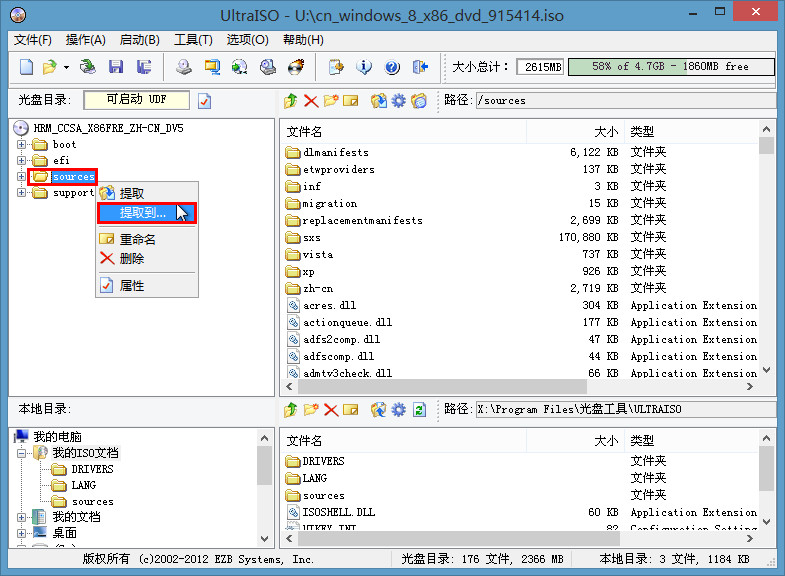Click the 2615MB total size field

coord(540,67)
